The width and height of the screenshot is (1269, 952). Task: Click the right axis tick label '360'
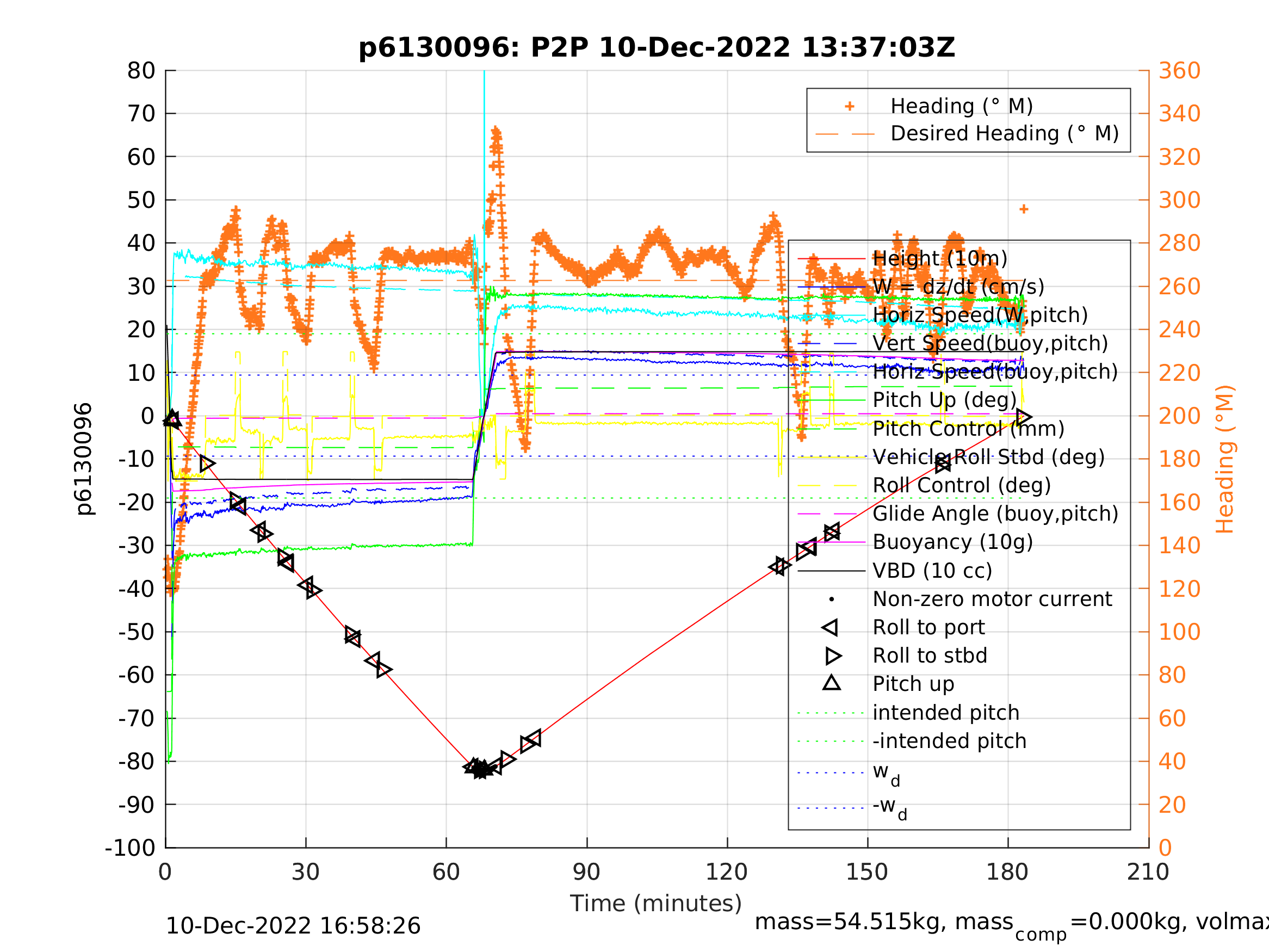point(1179,71)
